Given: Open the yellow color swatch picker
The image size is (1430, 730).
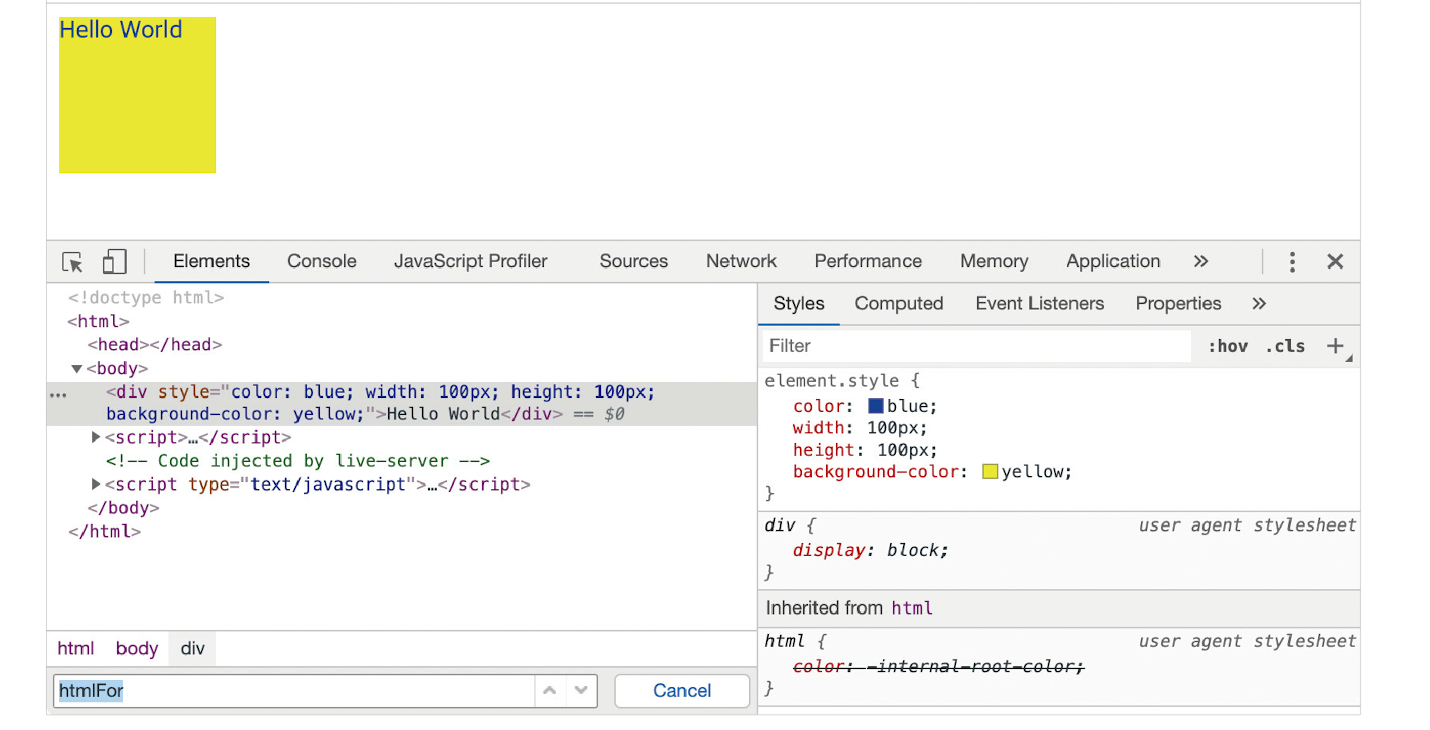Looking at the screenshot, I should (x=990, y=472).
